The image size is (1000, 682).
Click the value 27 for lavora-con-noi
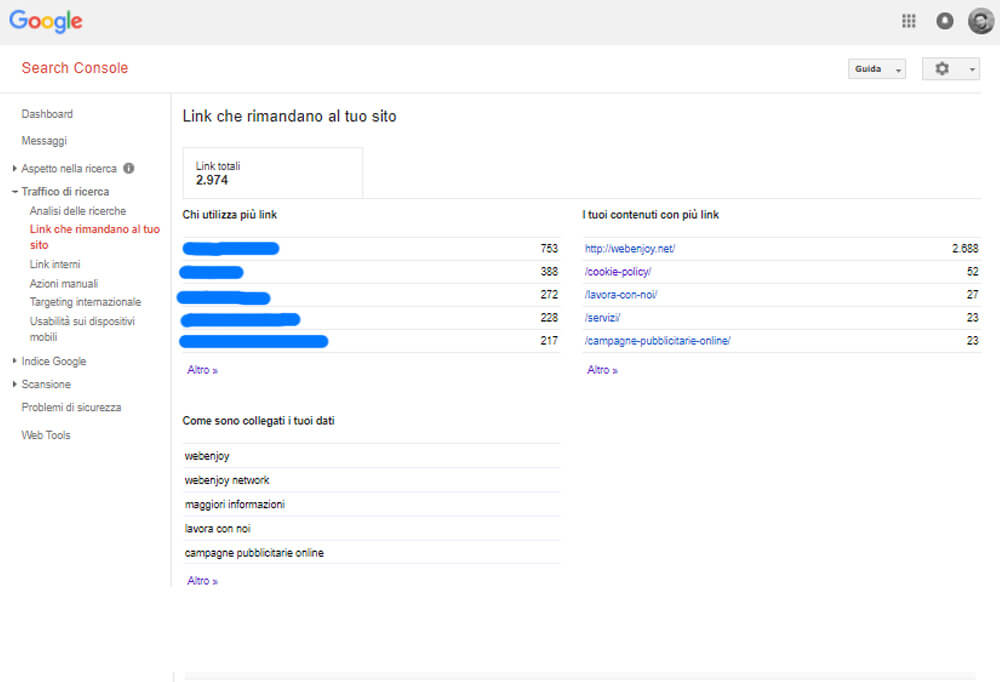click(972, 295)
